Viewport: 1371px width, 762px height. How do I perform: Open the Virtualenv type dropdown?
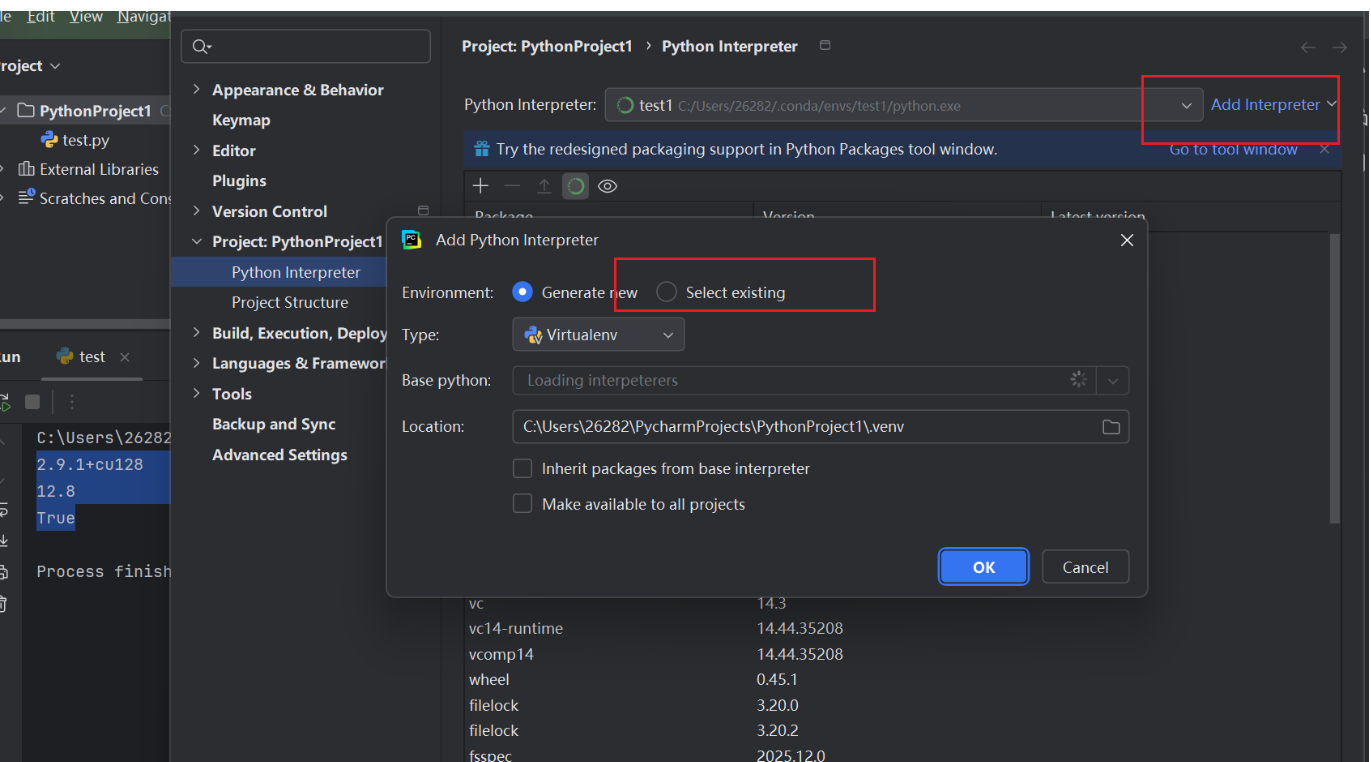[598, 335]
